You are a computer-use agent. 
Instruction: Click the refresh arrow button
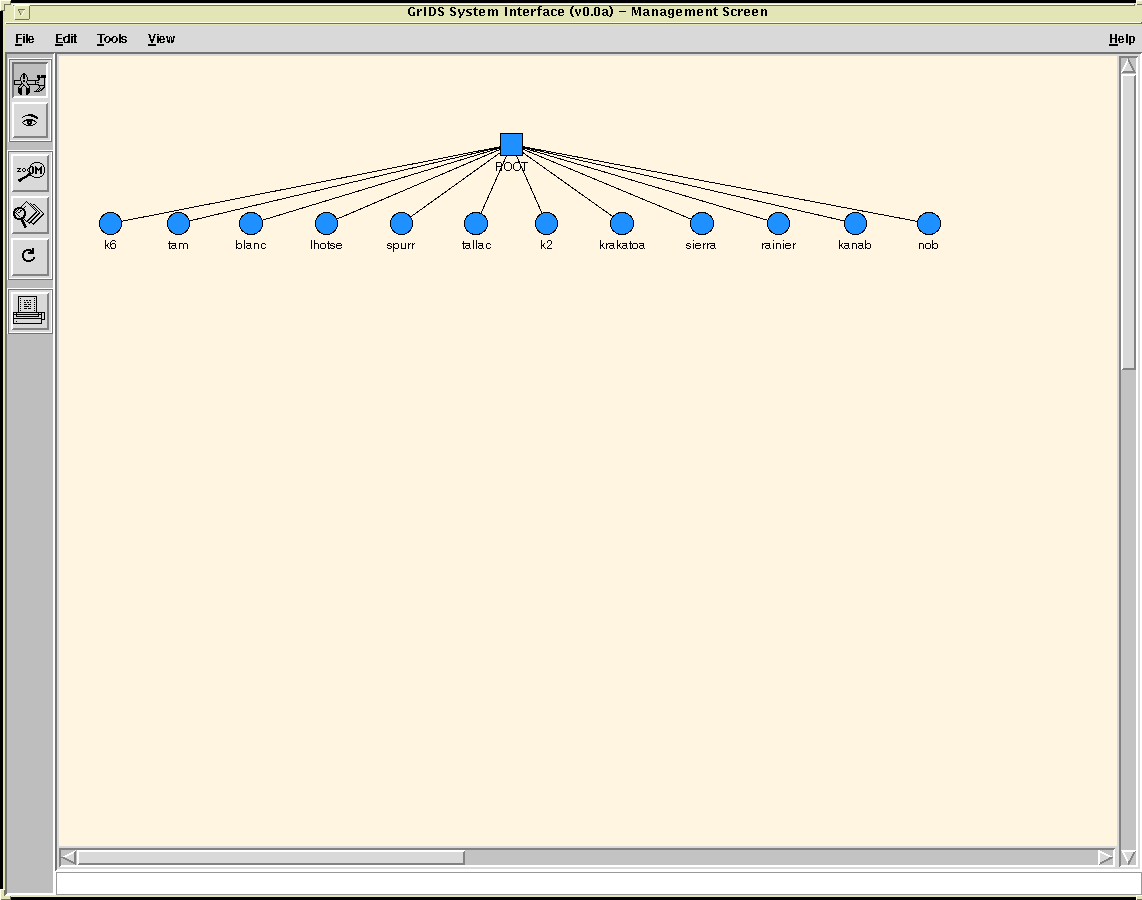pyautogui.click(x=30, y=256)
